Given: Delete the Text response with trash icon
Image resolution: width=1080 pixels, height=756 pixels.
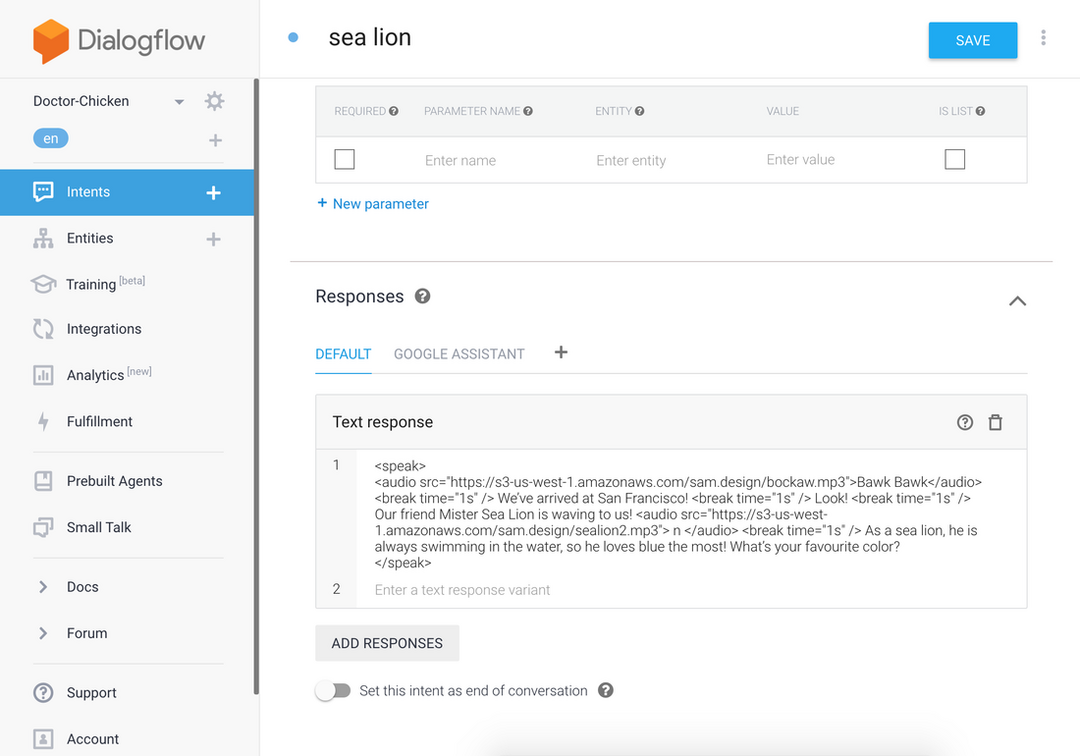Looking at the screenshot, I should 995,422.
